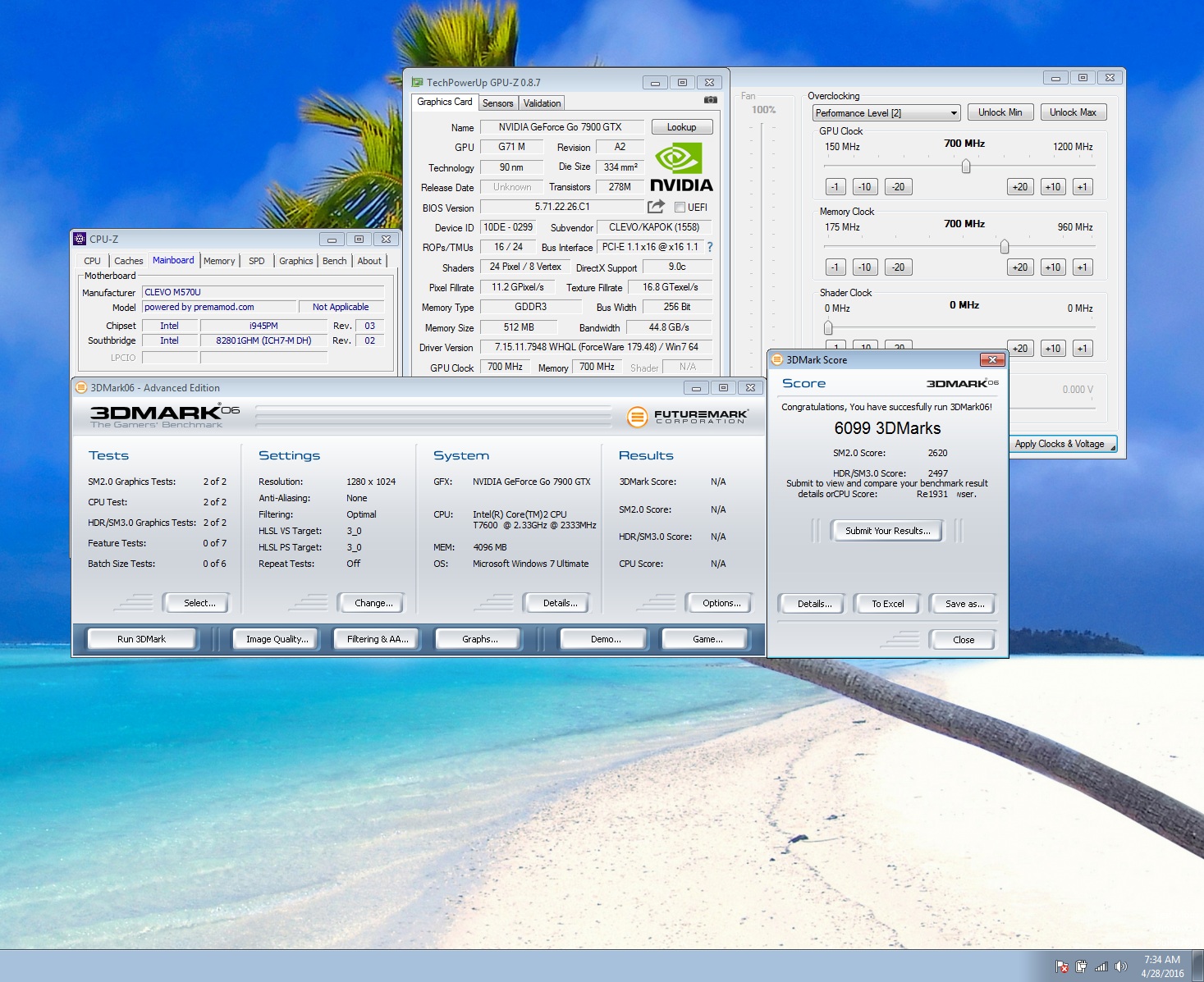Switch to the Sensors tab in GPU-Z
The height and width of the screenshot is (982, 1204).
click(x=498, y=103)
